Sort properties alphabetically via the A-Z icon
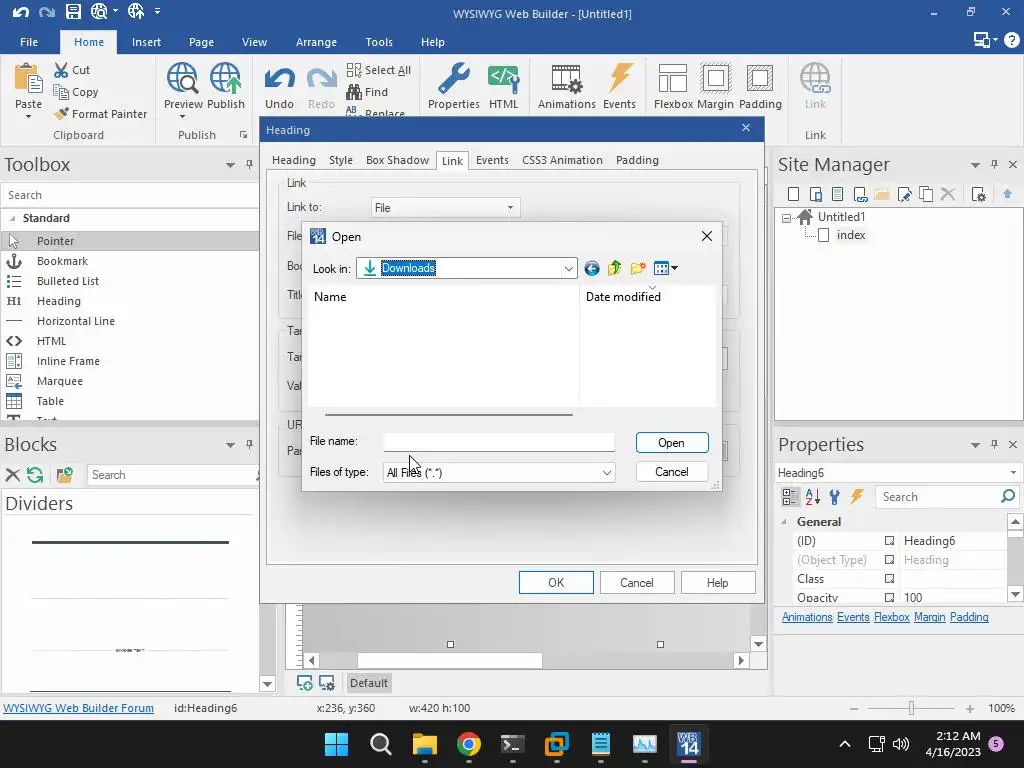Image resolution: width=1024 pixels, height=768 pixels. point(812,497)
